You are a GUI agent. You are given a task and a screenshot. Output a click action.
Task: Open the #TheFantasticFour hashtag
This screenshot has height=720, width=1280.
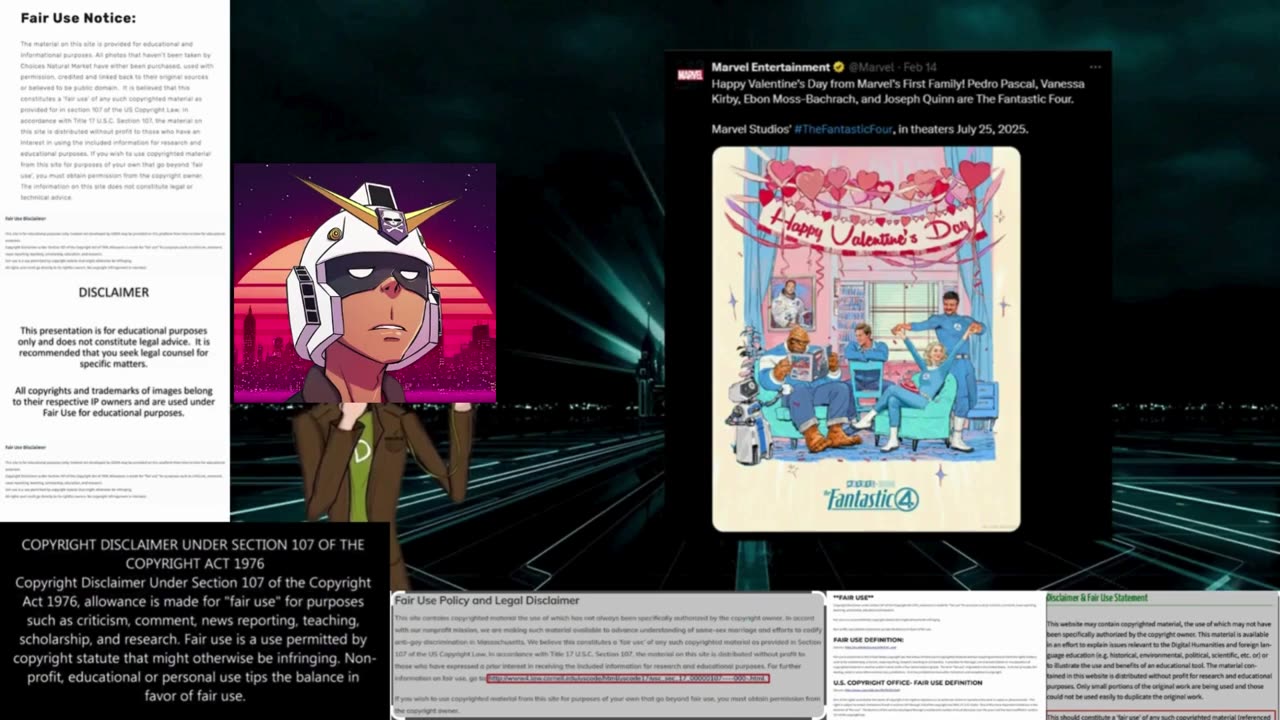click(842, 129)
